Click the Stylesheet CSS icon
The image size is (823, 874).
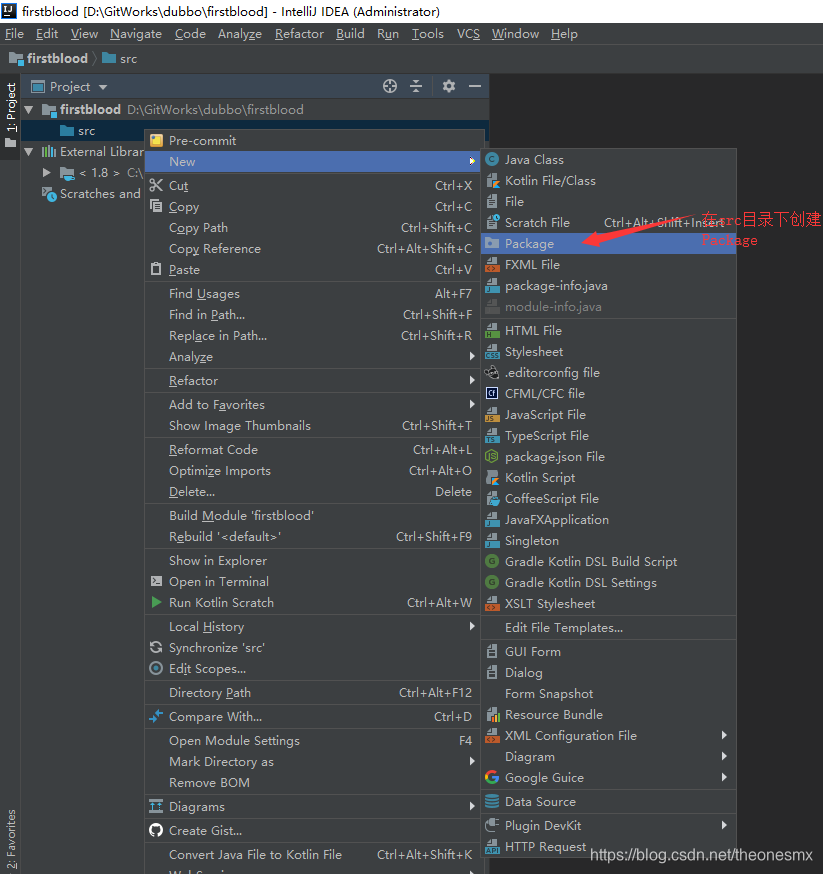tap(492, 352)
